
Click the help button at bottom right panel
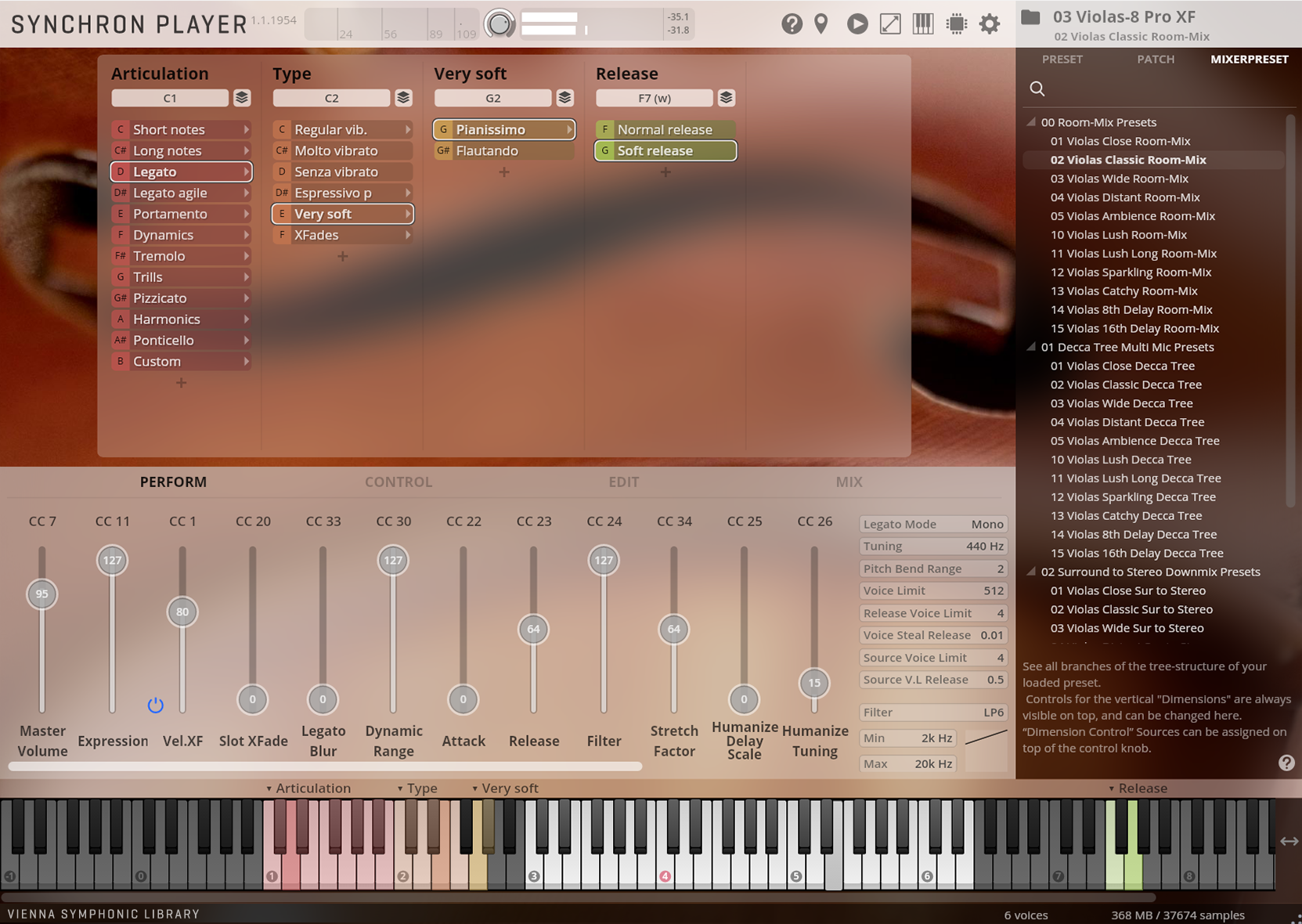click(x=1285, y=761)
